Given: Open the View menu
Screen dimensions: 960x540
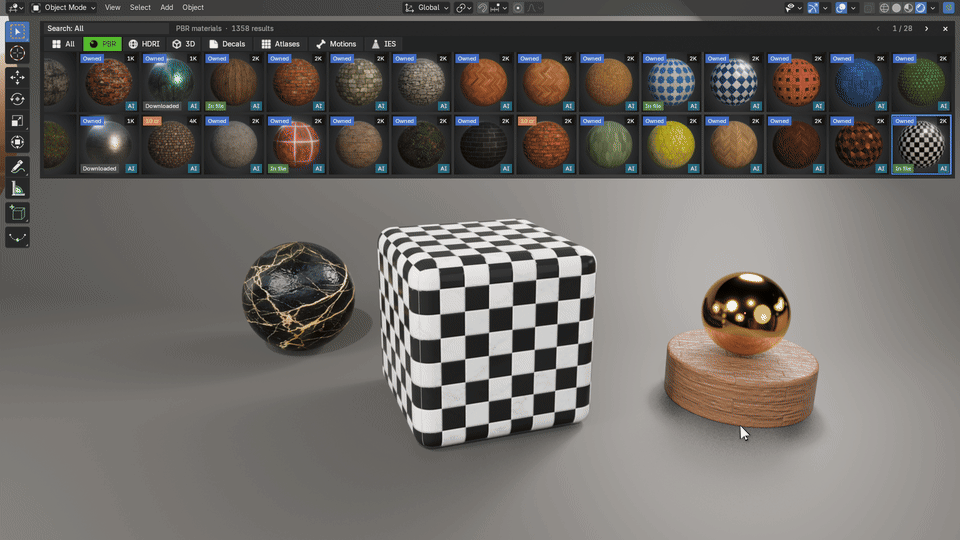Looking at the screenshot, I should 112,8.
